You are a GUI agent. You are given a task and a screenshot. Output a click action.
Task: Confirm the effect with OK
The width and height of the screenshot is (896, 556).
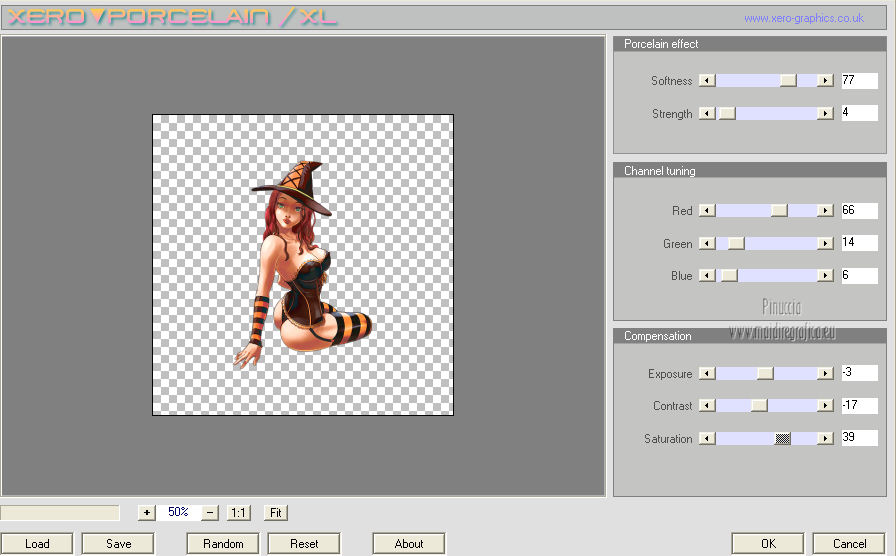click(x=768, y=544)
